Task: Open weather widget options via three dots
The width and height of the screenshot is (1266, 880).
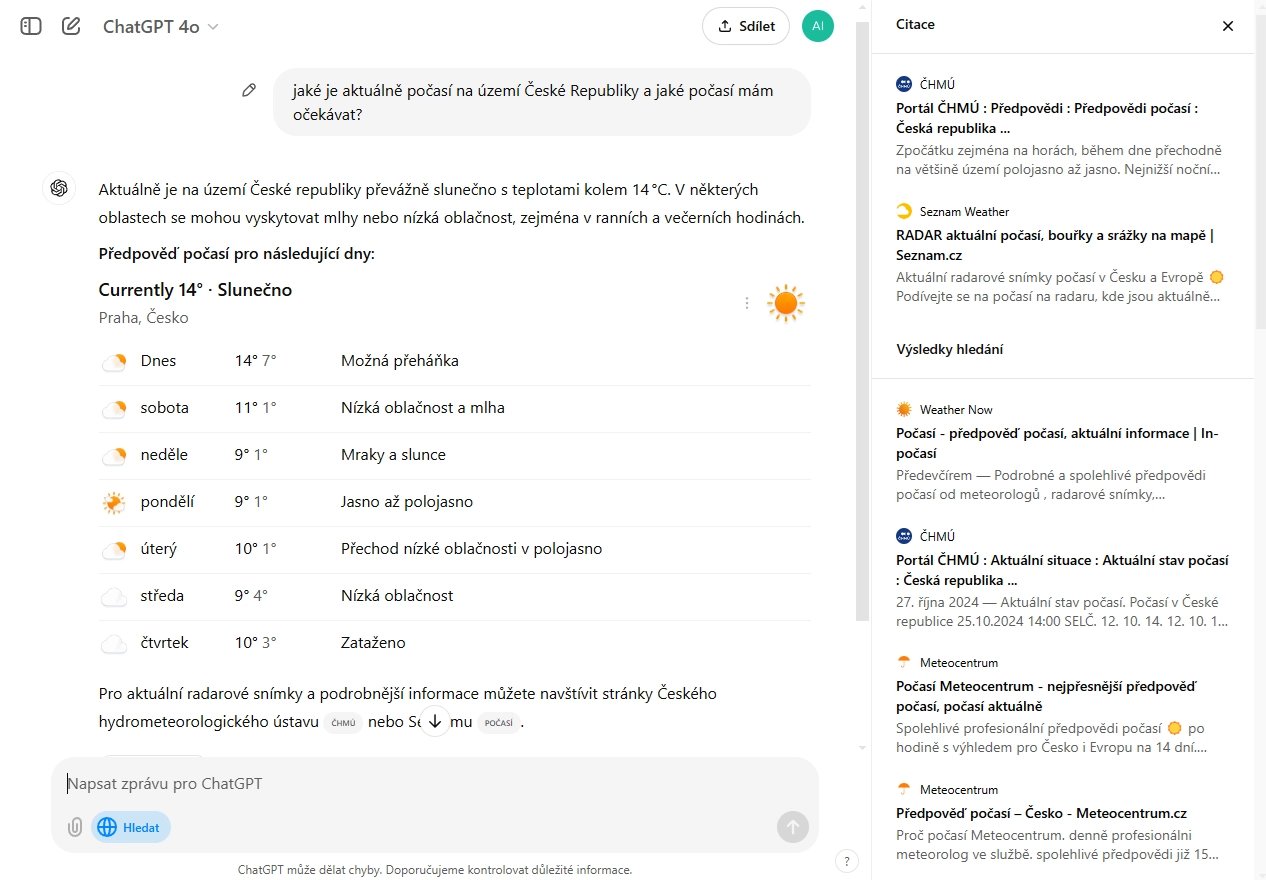Action: pos(747,302)
